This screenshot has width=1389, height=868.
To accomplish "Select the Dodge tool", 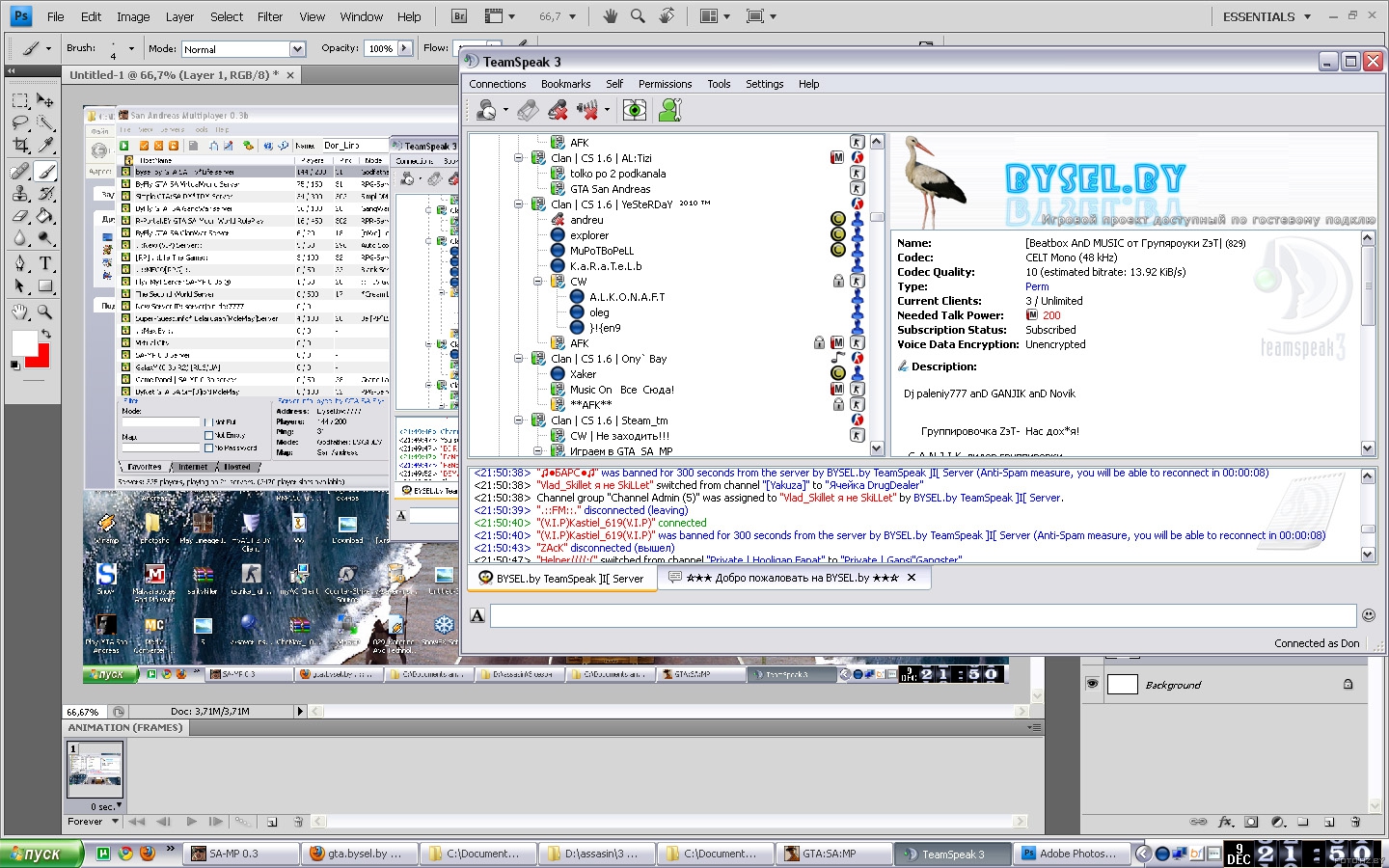I will (x=45, y=238).
